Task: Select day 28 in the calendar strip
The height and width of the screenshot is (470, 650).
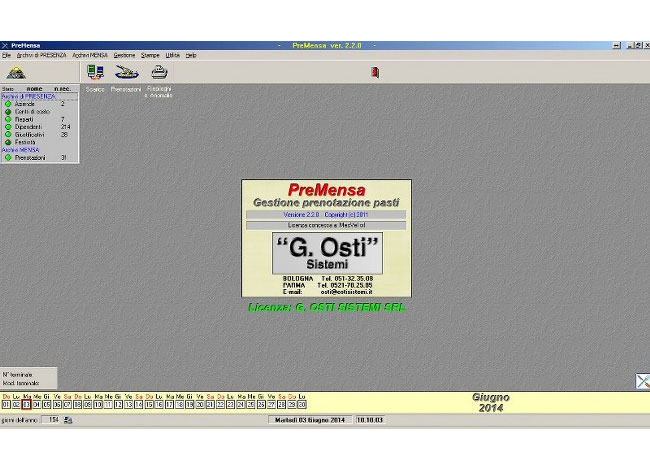Action: [281, 405]
